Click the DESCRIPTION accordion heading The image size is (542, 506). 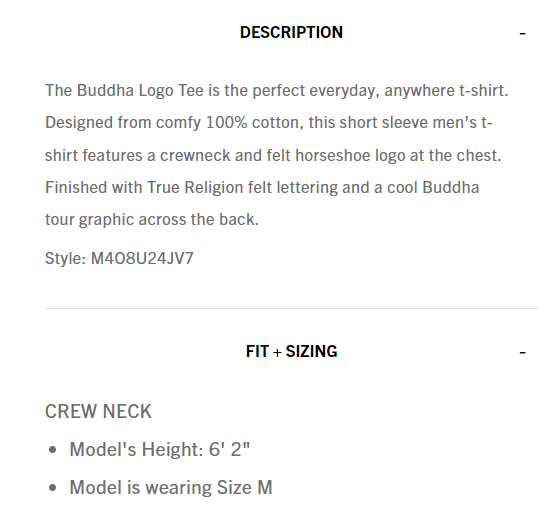coord(291,32)
